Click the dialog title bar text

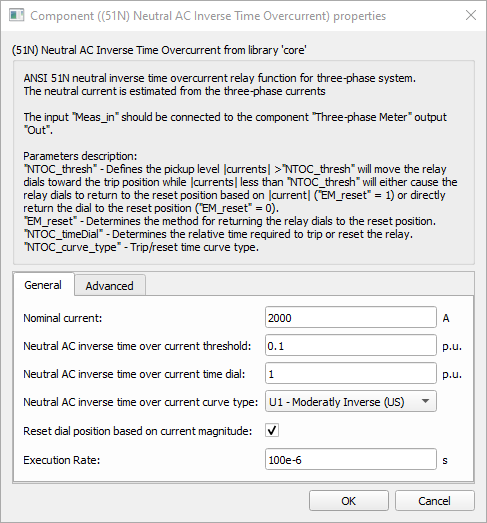point(208,16)
